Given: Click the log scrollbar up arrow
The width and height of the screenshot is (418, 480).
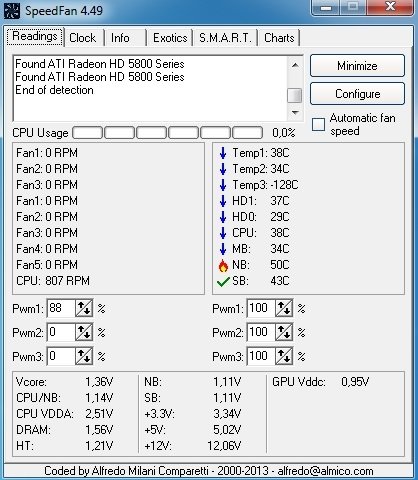Looking at the screenshot, I should (295, 65).
